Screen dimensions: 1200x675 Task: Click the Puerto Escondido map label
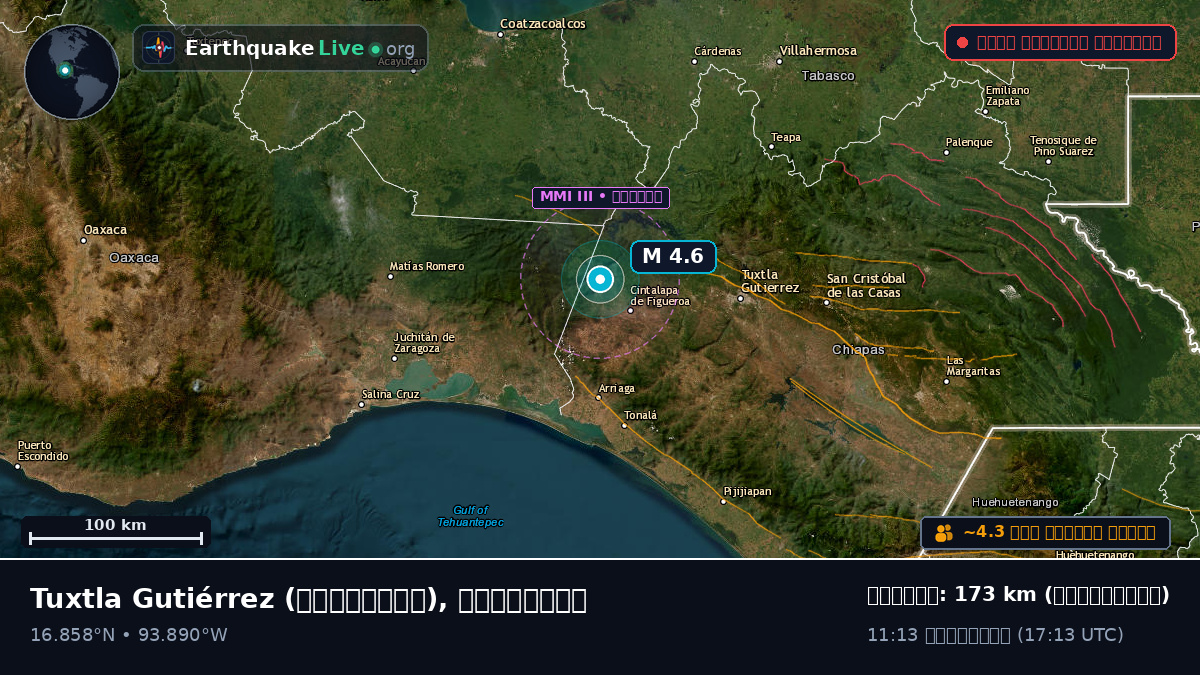tap(43, 451)
